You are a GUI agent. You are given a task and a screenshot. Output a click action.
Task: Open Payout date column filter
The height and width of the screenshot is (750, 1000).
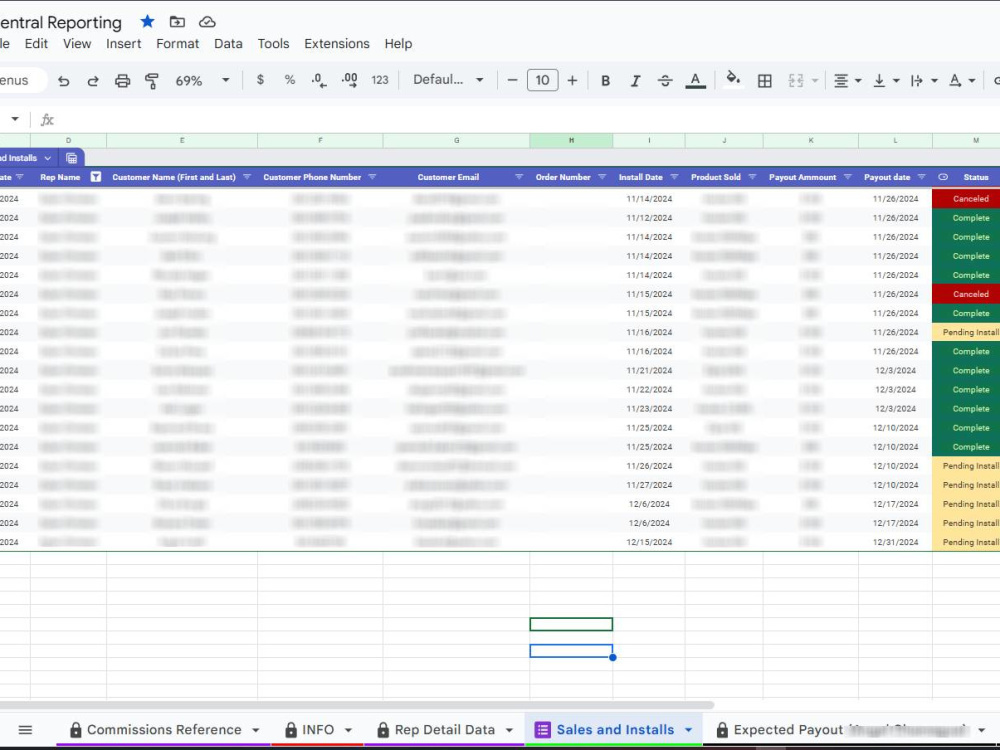click(x=922, y=177)
